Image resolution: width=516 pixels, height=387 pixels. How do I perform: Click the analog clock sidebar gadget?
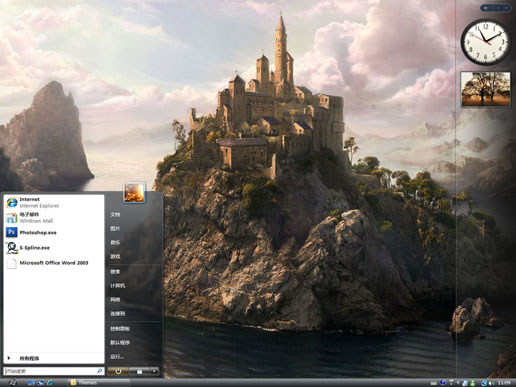click(485, 42)
